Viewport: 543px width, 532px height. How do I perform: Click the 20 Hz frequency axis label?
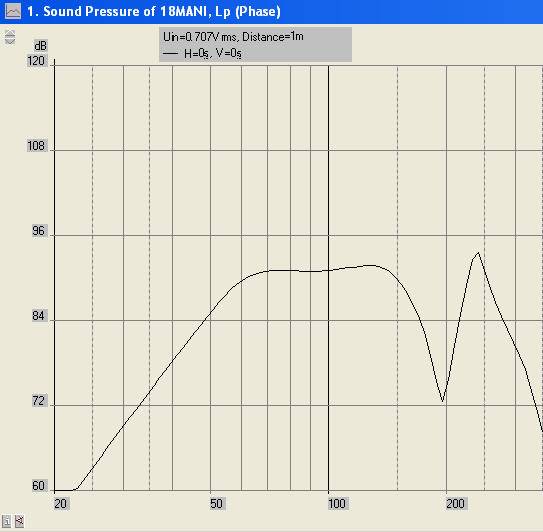tap(61, 504)
